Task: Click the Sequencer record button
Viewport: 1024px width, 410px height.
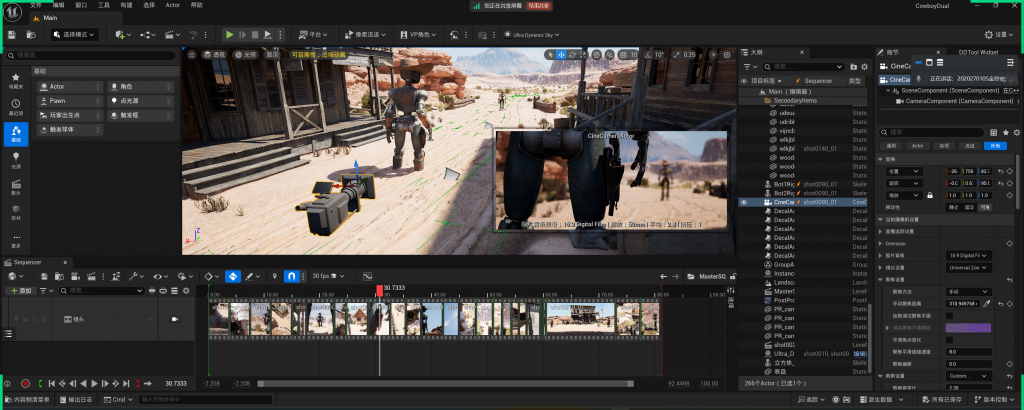Action: [25, 383]
